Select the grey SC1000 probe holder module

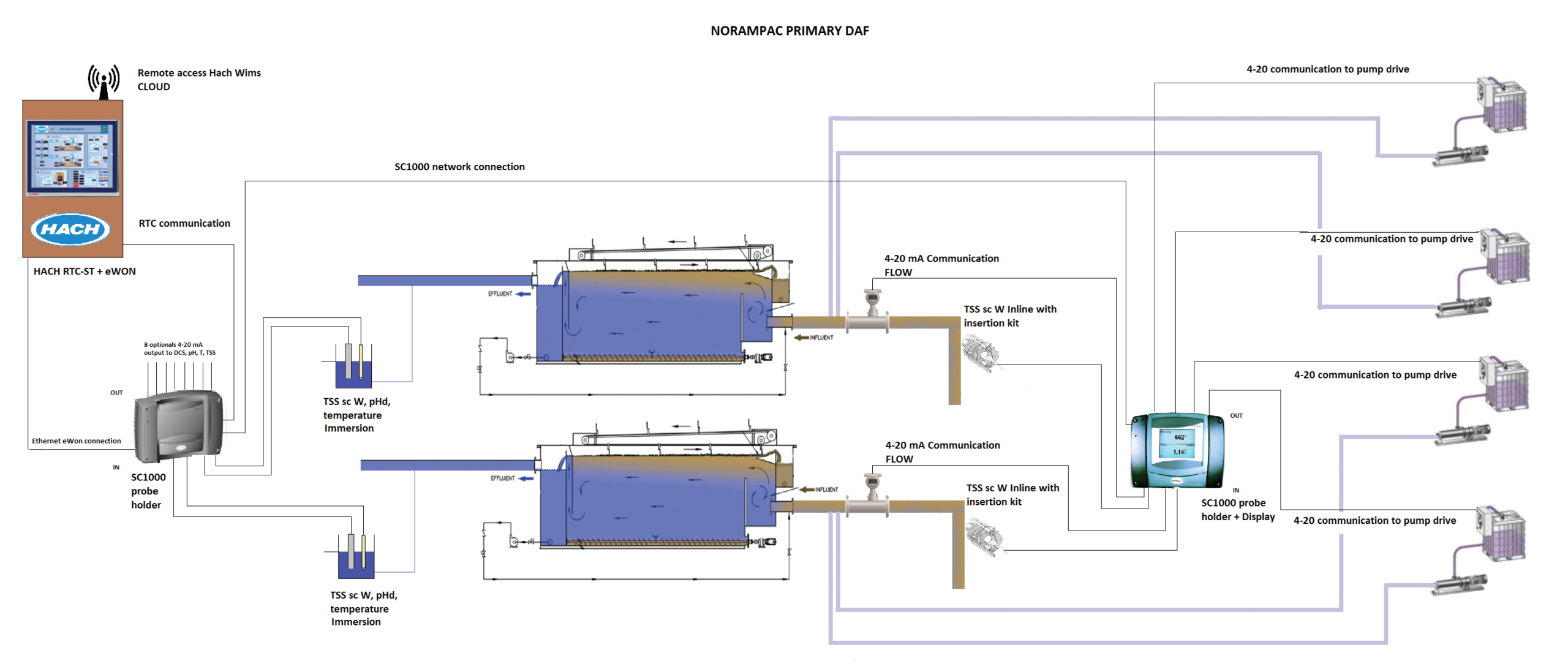click(177, 426)
